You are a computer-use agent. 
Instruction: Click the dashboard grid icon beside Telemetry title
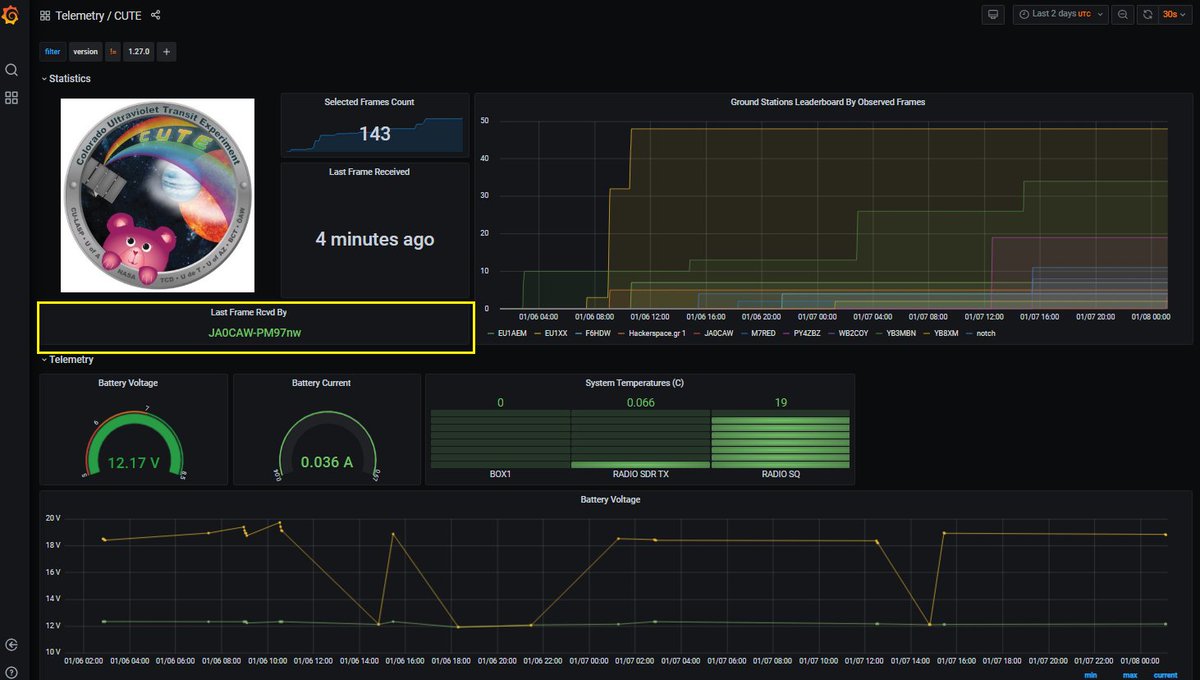[45, 15]
